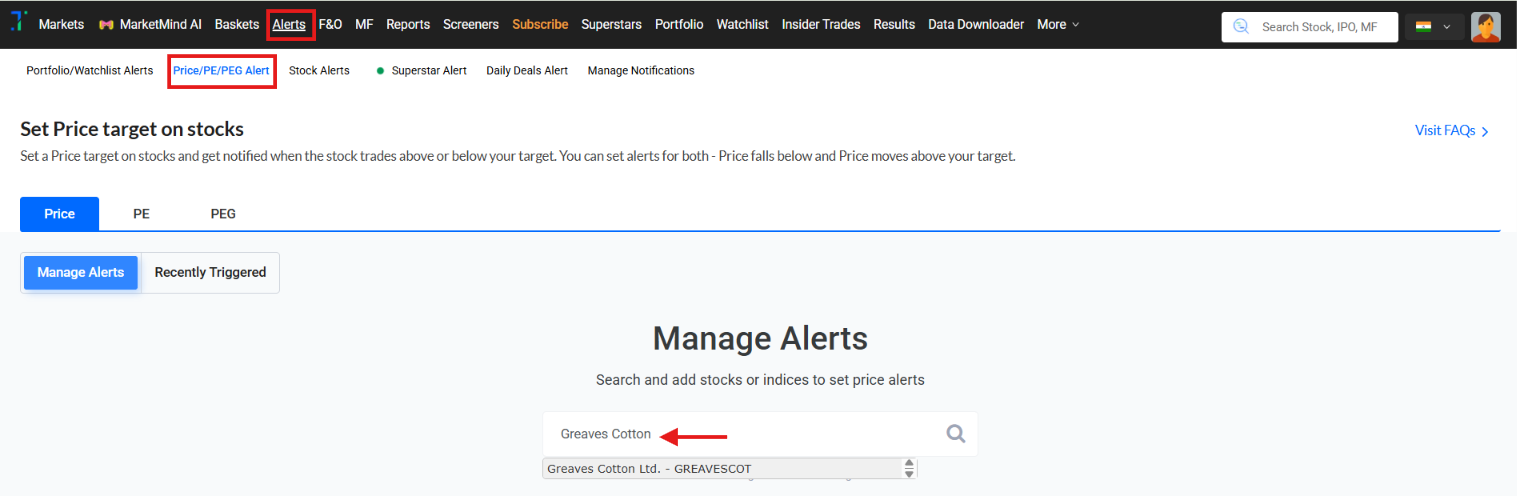
Task: Click 'Search and add stocks or indices' text
Action: 760,380
